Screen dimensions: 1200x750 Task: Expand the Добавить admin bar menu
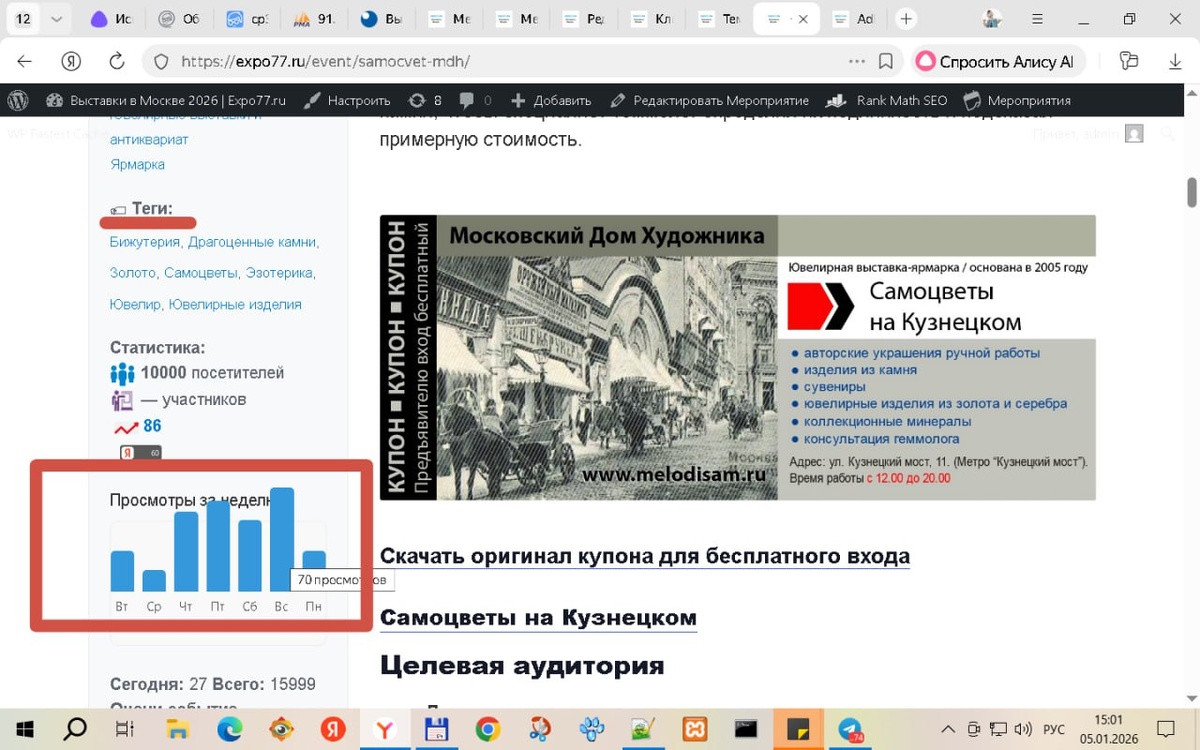551,100
